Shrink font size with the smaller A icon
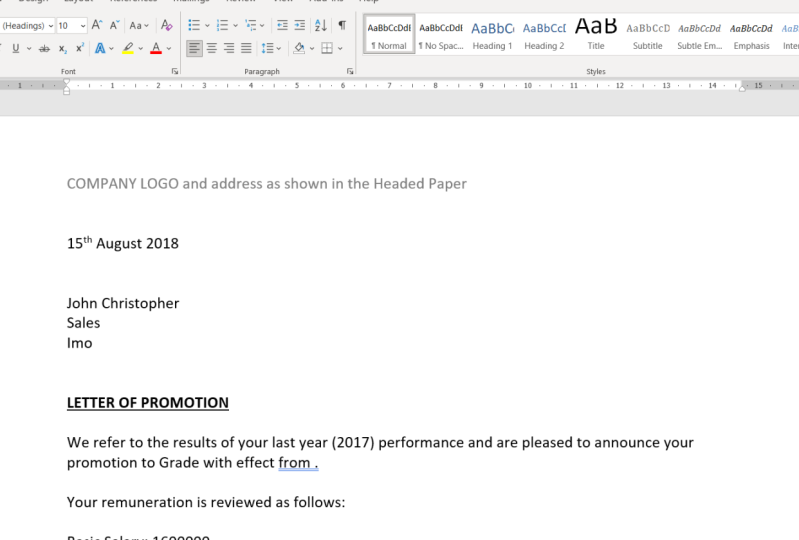The height and width of the screenshot is (540, 799). click(x=115, y=25)
